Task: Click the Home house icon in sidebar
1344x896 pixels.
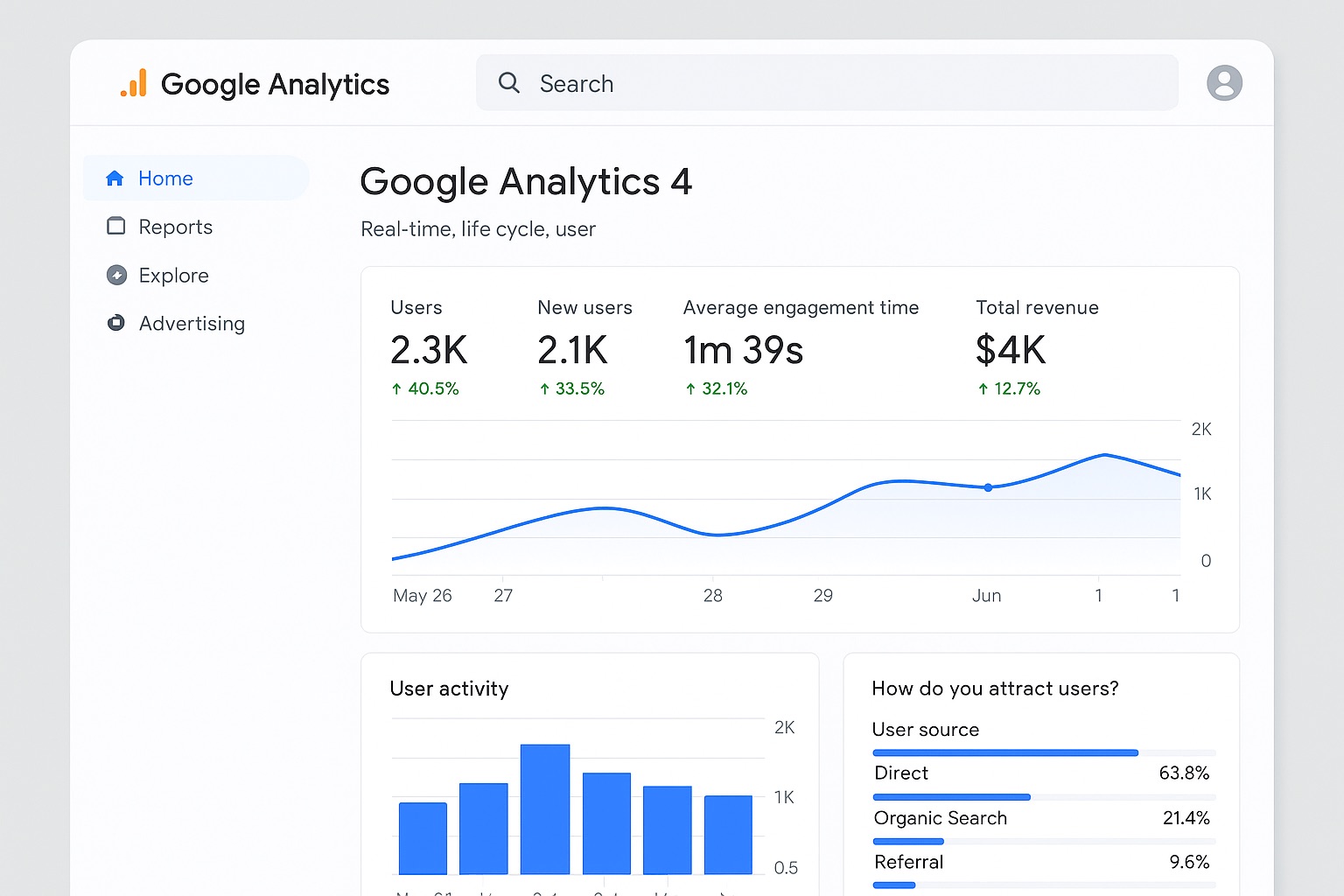Action: (115, 178)
